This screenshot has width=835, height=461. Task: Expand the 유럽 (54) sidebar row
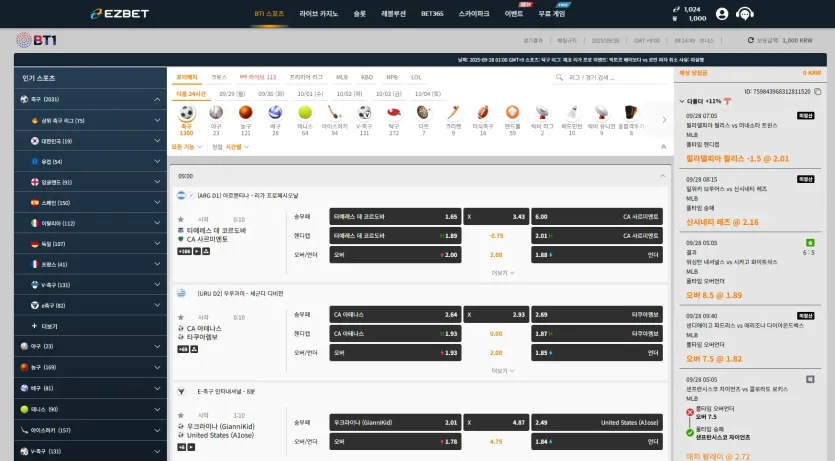coord(91,161)
